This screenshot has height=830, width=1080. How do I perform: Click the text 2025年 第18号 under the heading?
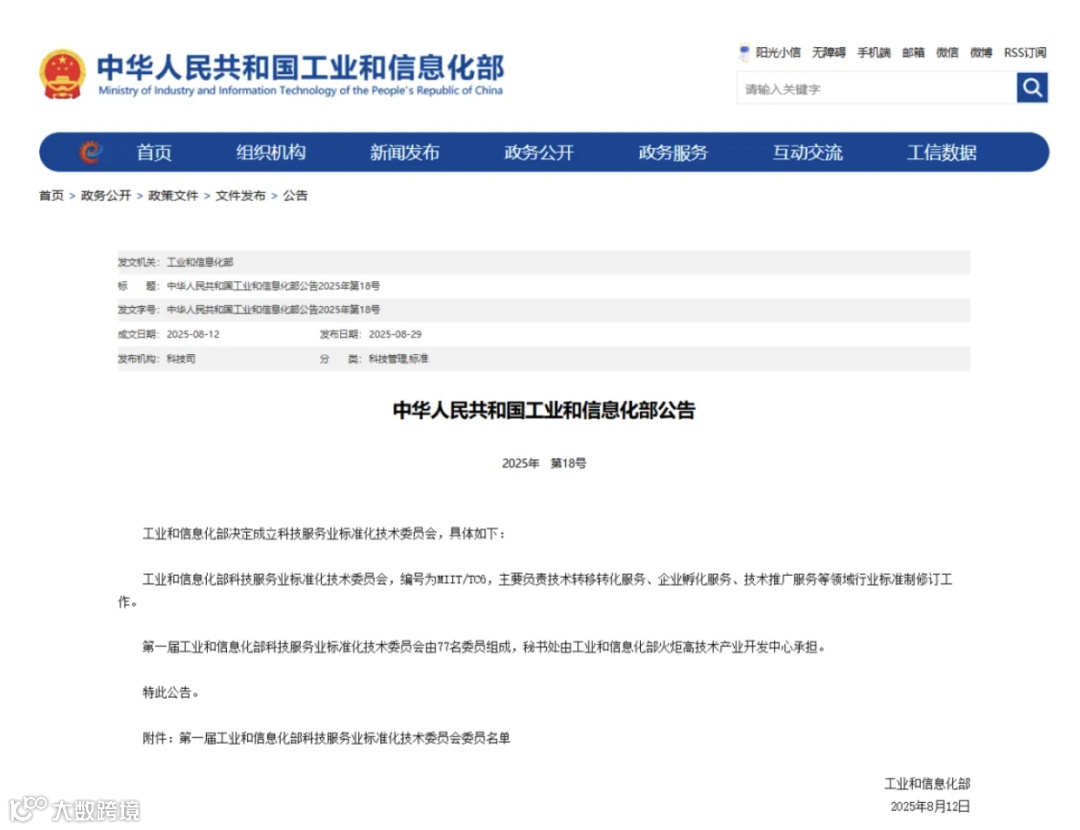coord(544,464)
